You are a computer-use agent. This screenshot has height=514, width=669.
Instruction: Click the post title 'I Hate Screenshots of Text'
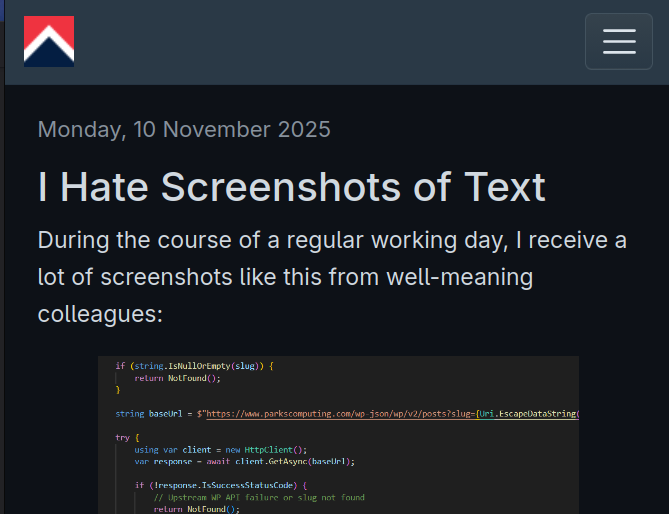291,187
